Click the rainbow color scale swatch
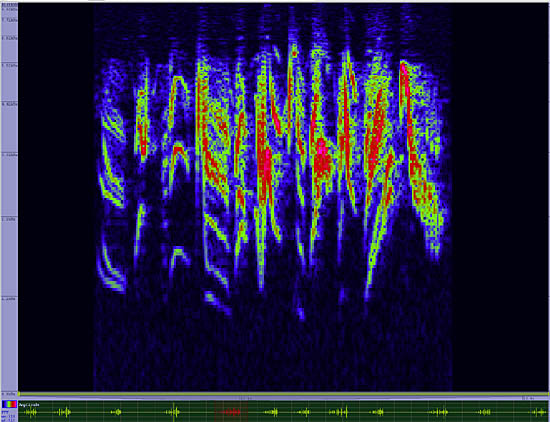This screenshot has height=422, width=550. point(9,404)
